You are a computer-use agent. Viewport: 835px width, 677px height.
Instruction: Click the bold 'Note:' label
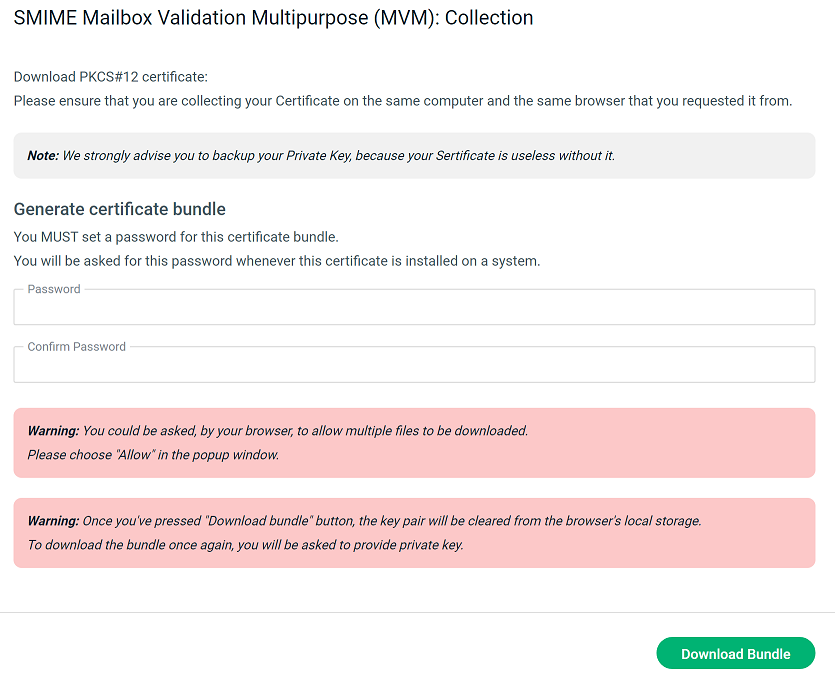(43, 156)
